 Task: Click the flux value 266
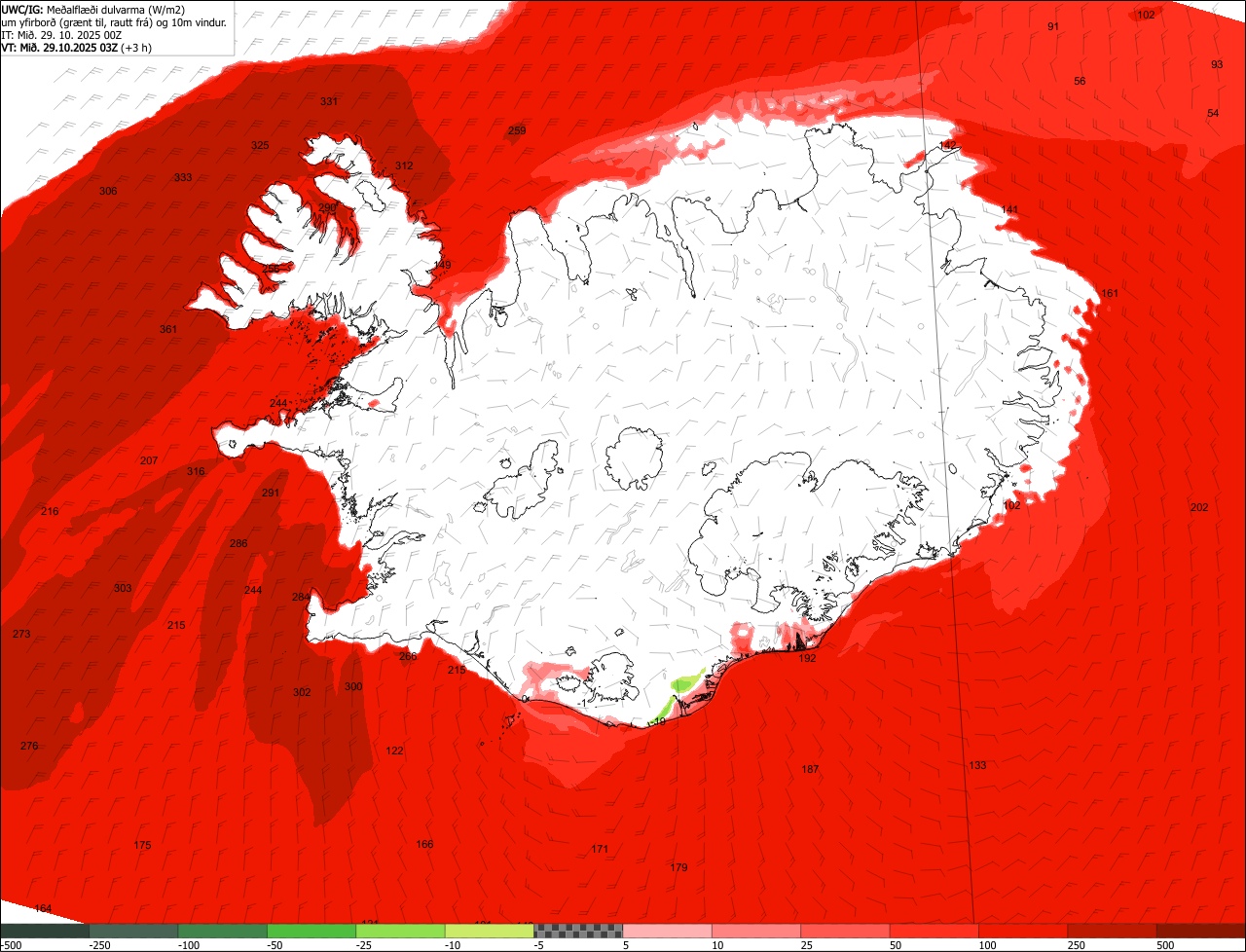point(408,656)
